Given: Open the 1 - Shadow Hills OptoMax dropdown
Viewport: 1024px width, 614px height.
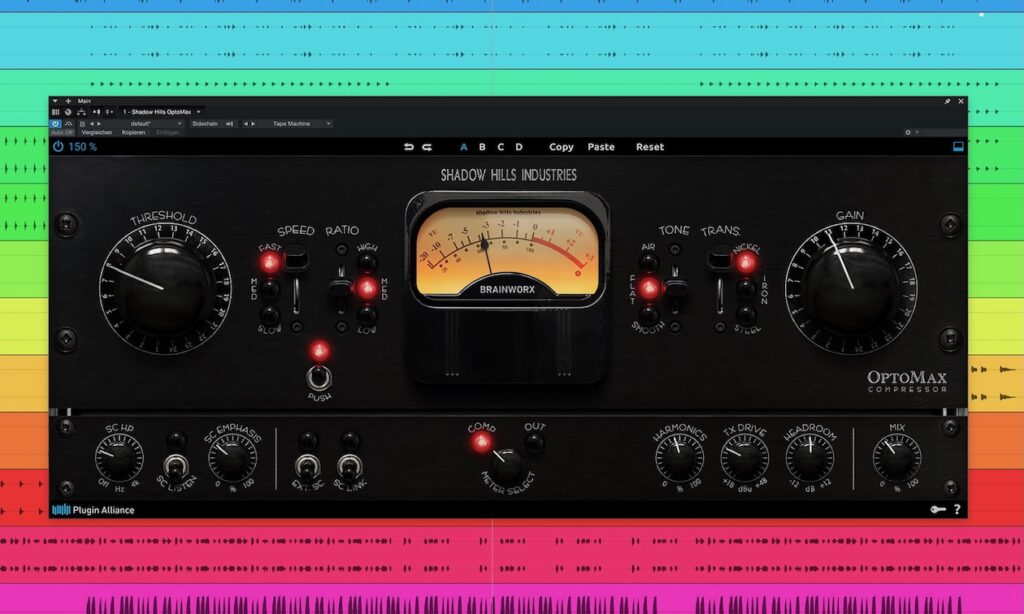Looking at the screenshot, I should (x=163, y=112).
